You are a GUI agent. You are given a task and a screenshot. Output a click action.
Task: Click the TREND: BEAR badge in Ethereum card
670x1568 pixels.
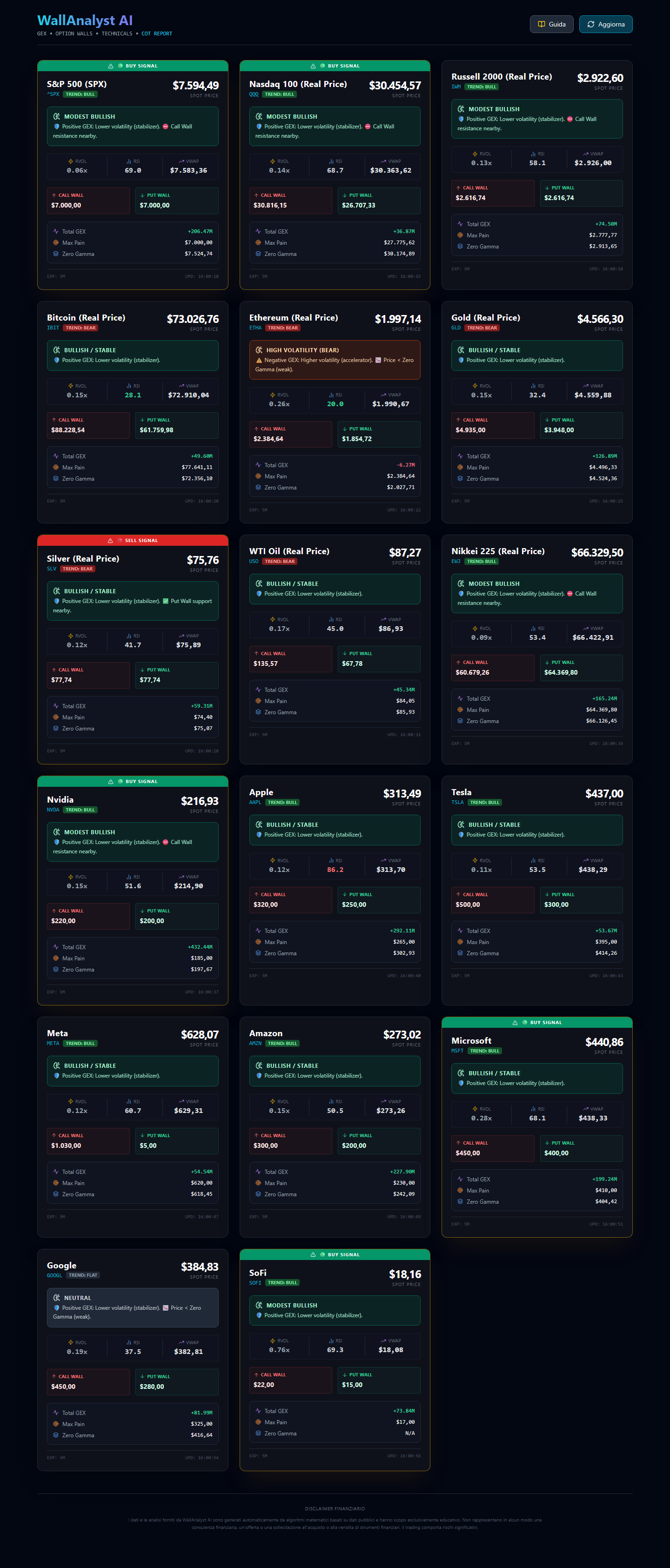(282, 328)
